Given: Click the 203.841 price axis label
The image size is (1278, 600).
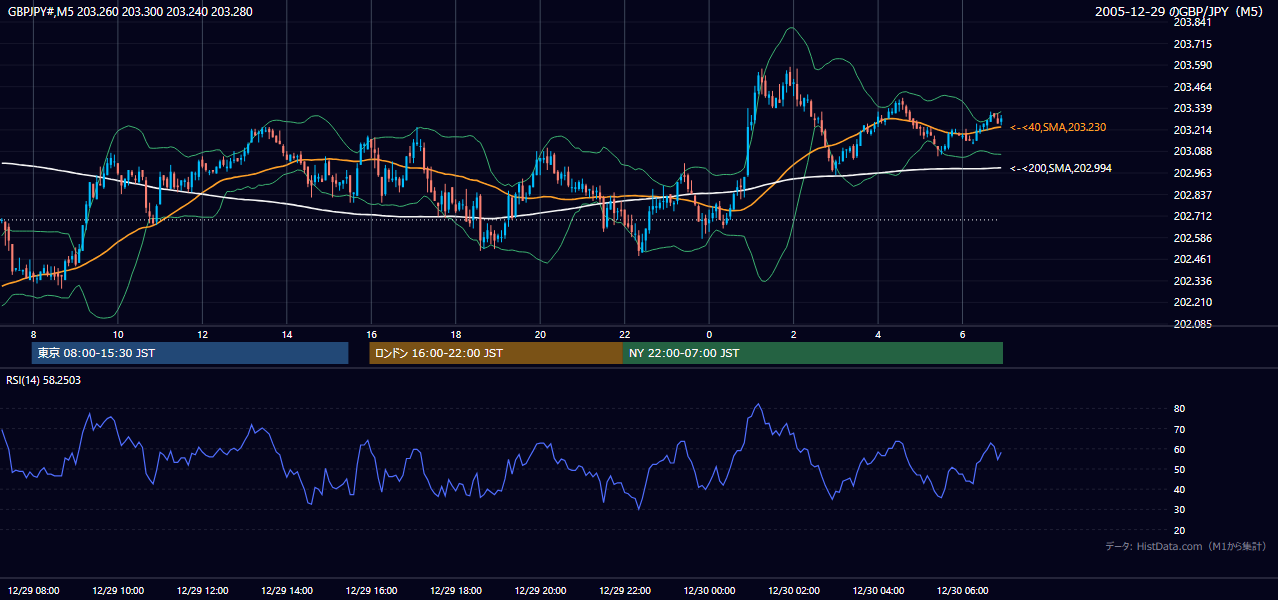Looking at the screenshot, I should (x=1192, y=22).
